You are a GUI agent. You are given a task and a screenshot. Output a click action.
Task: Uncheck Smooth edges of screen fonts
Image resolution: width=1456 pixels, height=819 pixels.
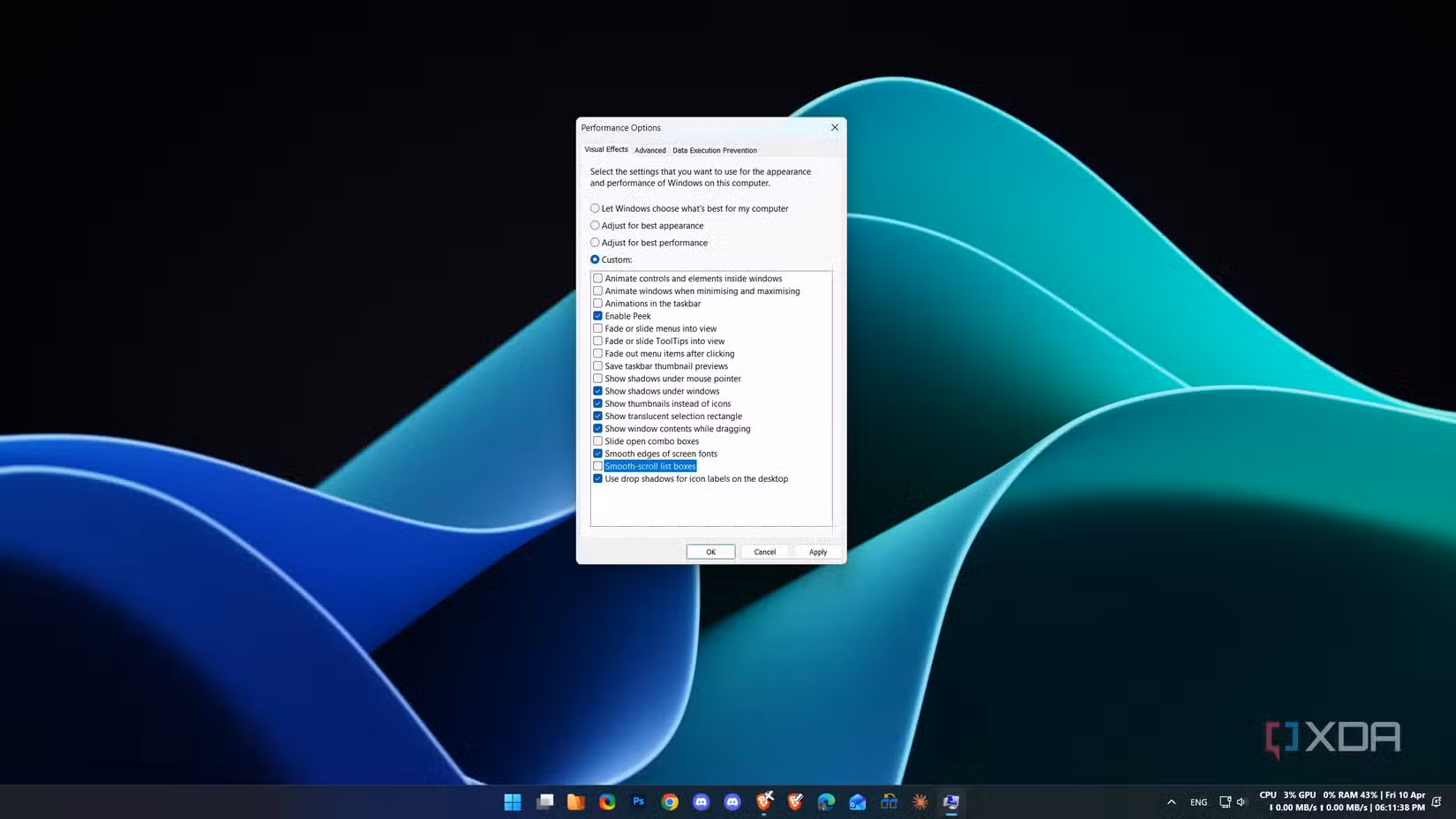597,454
